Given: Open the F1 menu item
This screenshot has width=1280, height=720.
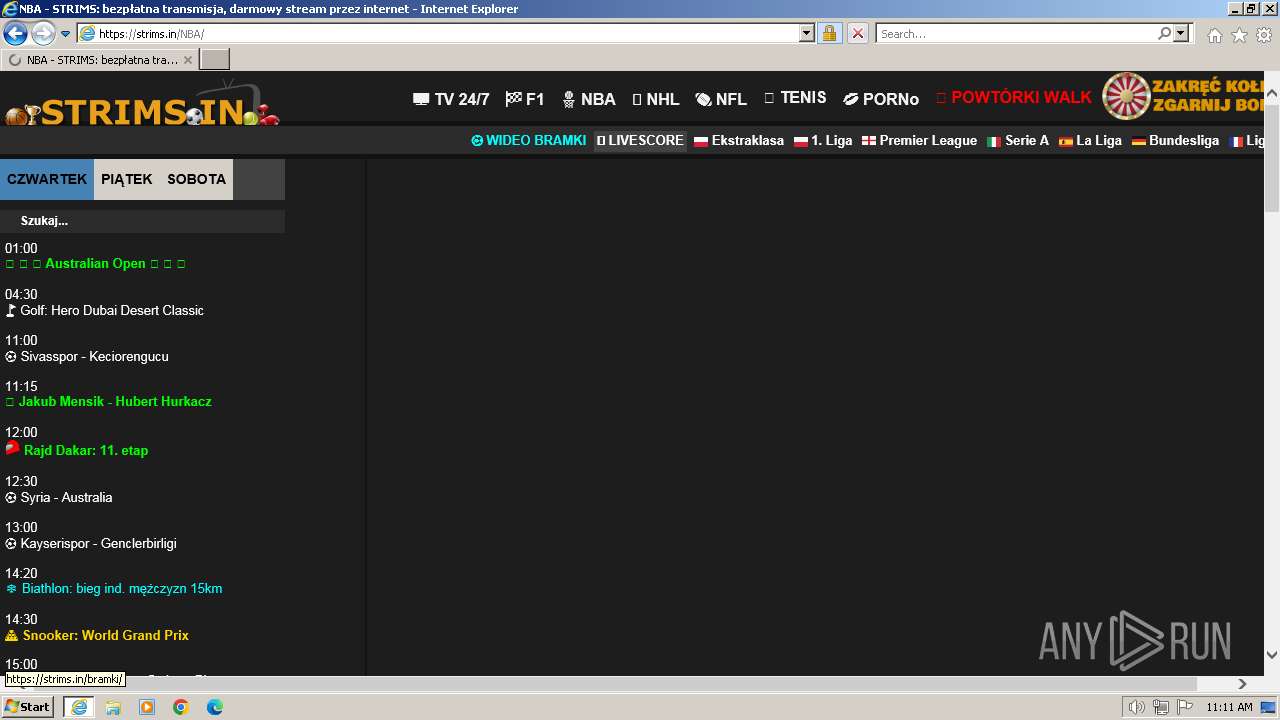Looking at the screenshot, I should 525,99.
